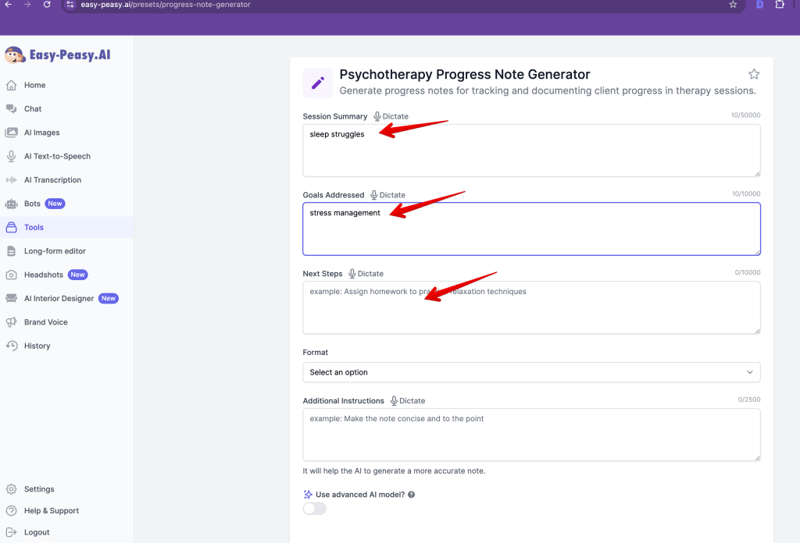Open AI Images from the sidebar
This screenshot has width=800, height=543.
(41, 132)
